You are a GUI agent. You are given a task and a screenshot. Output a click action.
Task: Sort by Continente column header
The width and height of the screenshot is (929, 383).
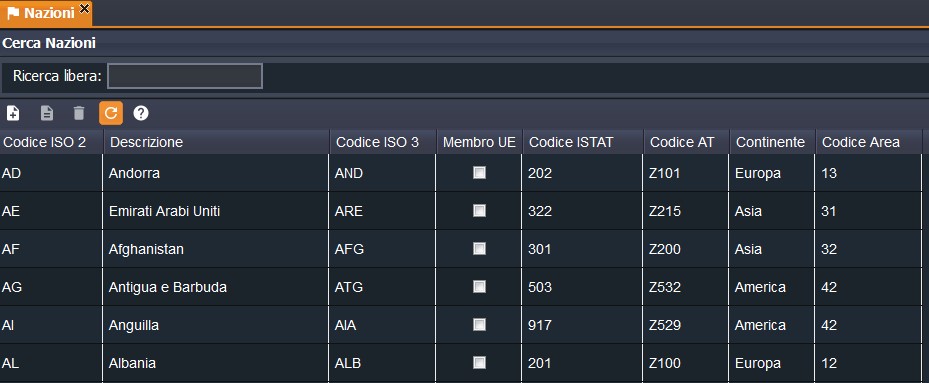pyautogui.click(x=773, y=142)
